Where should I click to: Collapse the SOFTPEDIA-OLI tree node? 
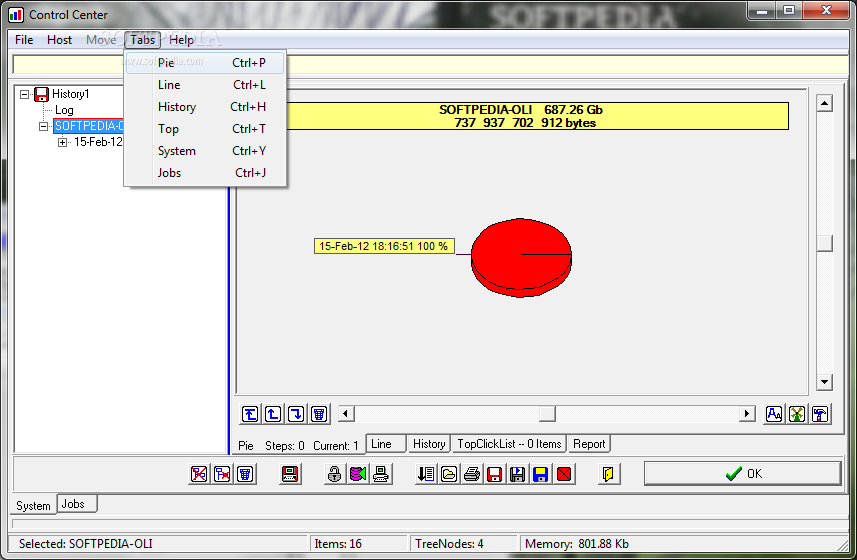pyautogui.click(x=43, y=126)
